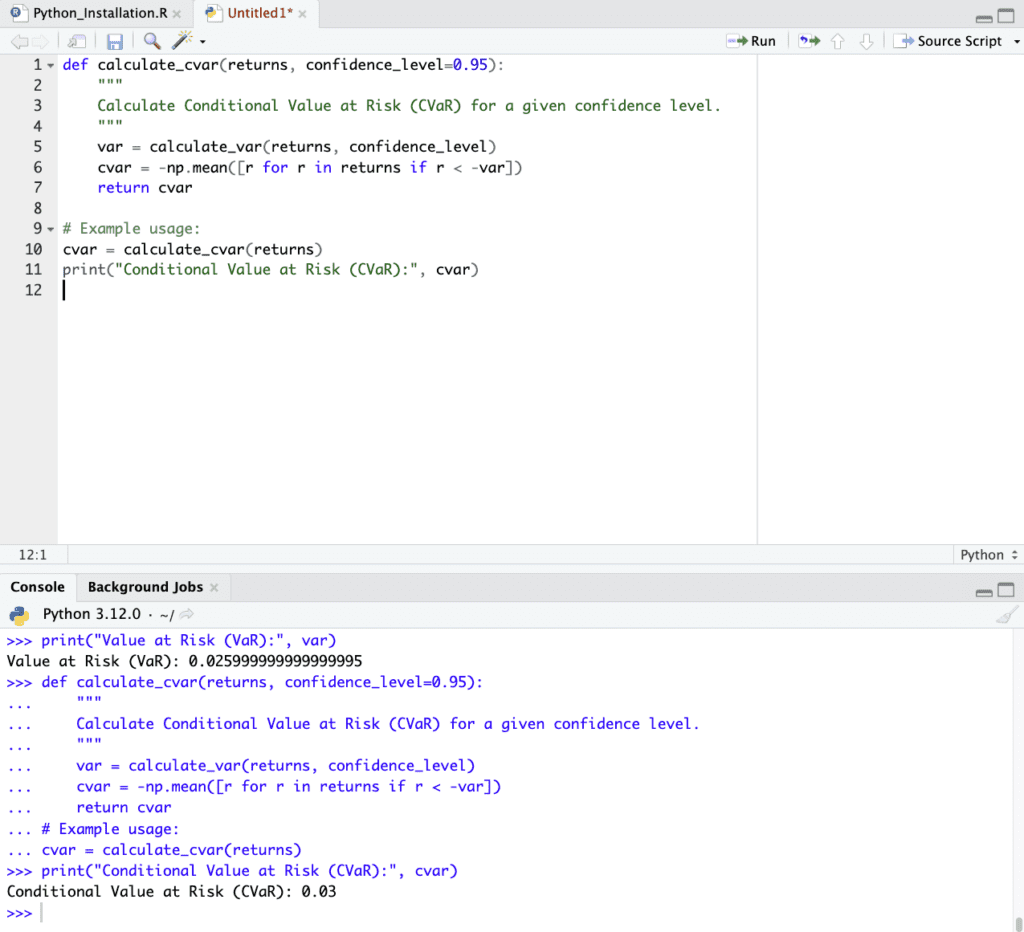The width and height of the screenshot is (1024, 932).
Task: Open the Source Script dropdown arrow
Action: point(1016,41)
